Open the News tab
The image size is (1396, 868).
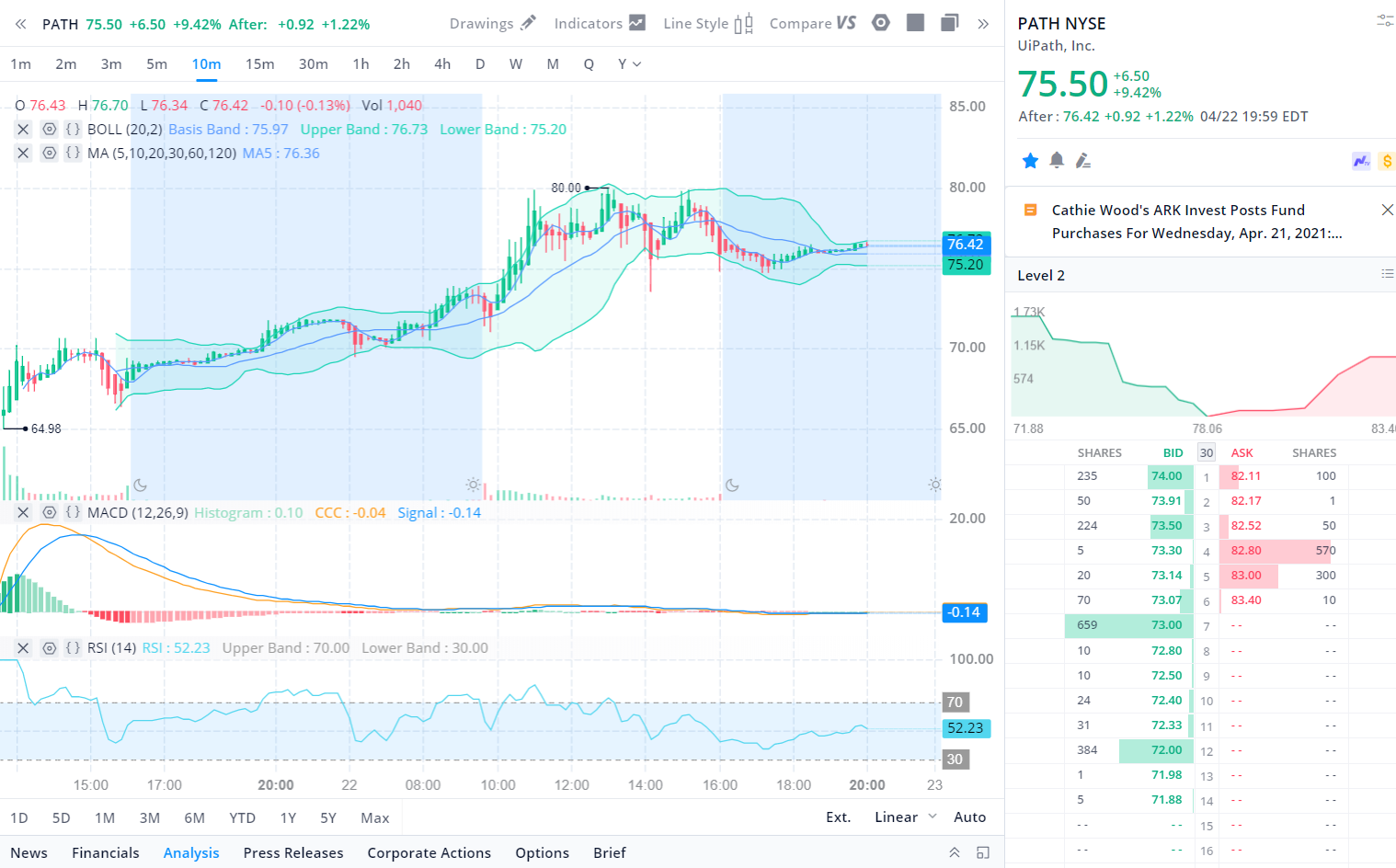coord(29,853)
